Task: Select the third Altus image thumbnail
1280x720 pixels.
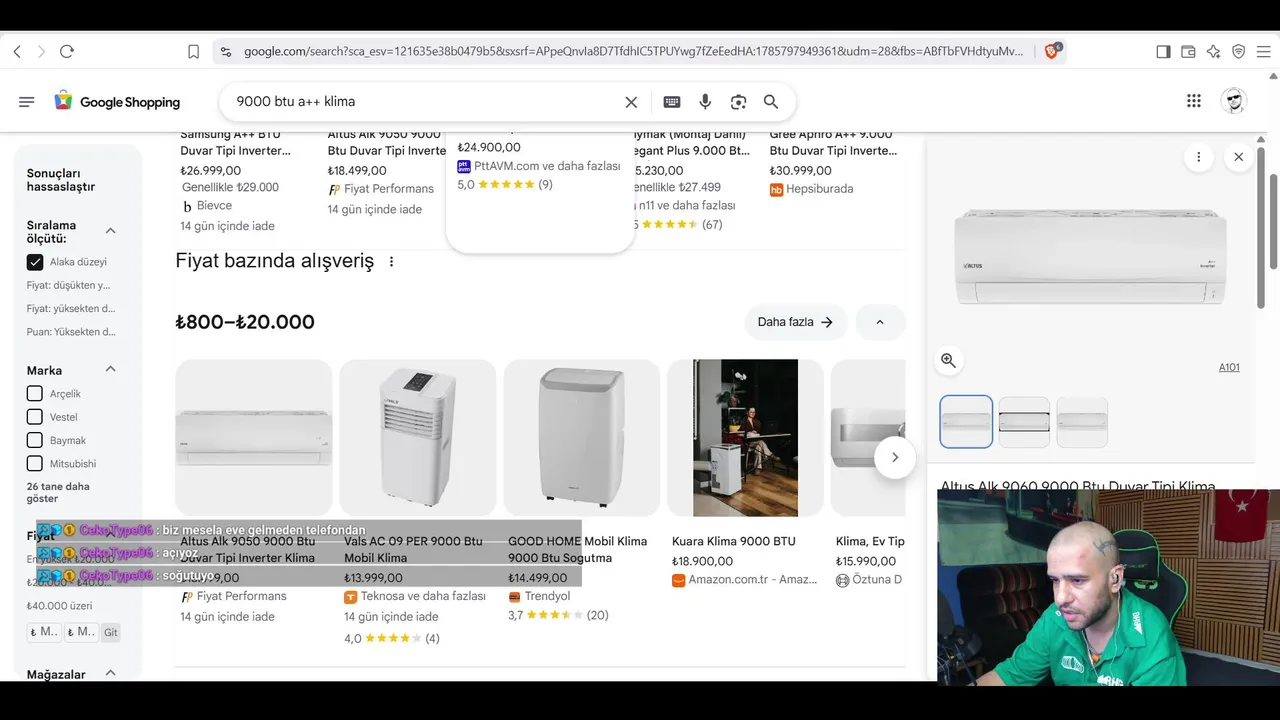Action: click(1082, 422)
